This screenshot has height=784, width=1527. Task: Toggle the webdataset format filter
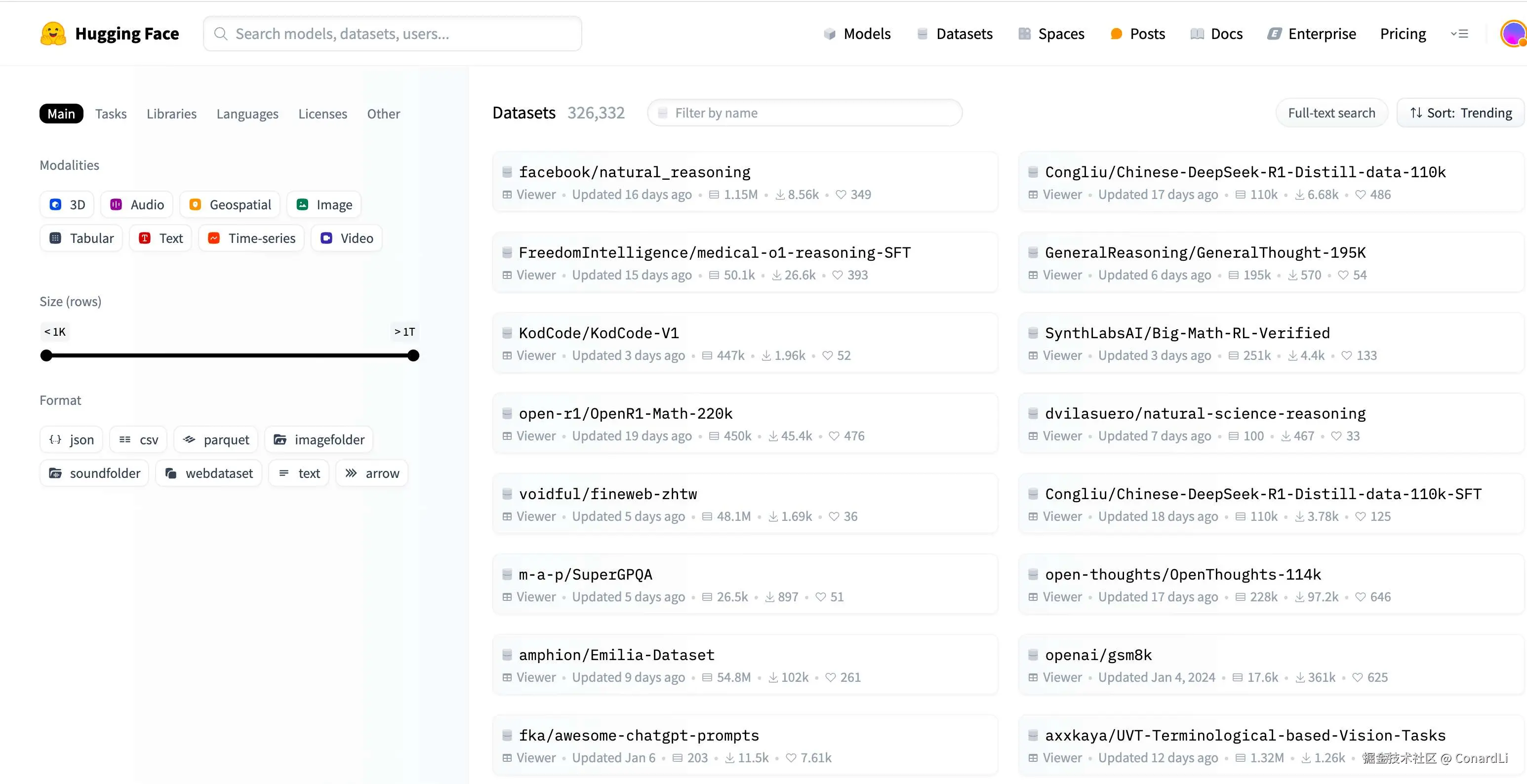[209, 473]
